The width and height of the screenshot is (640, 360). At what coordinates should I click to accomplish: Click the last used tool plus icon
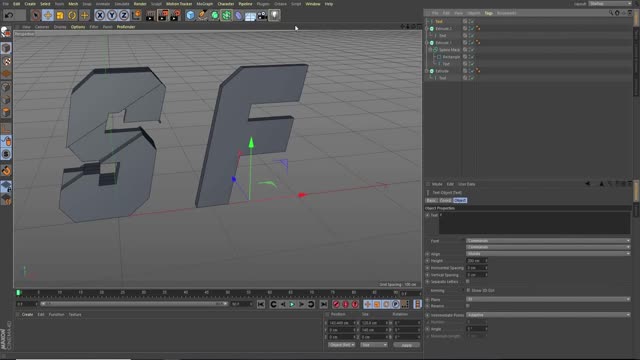pos(84,16)
